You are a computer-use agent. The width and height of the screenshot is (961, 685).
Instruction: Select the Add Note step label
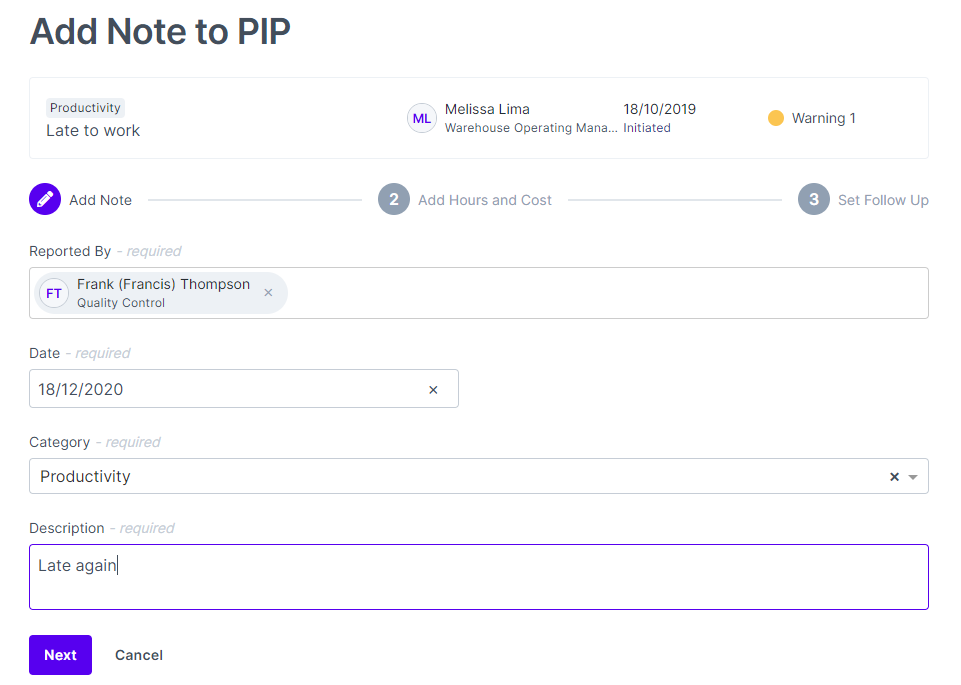[x=100, y=200]
